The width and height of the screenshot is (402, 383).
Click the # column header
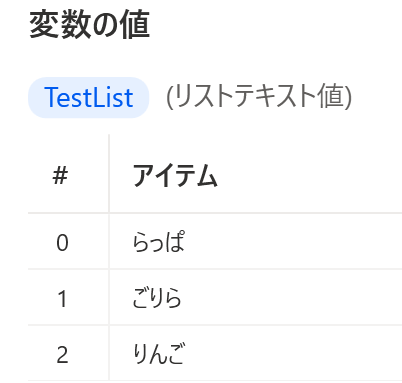tap(60, 176)
